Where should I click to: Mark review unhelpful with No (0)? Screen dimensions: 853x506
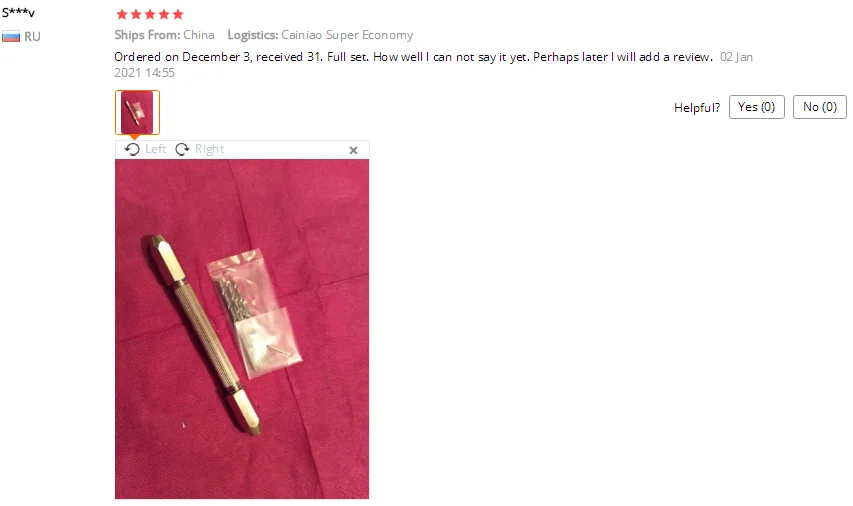(x=819, y=107)
